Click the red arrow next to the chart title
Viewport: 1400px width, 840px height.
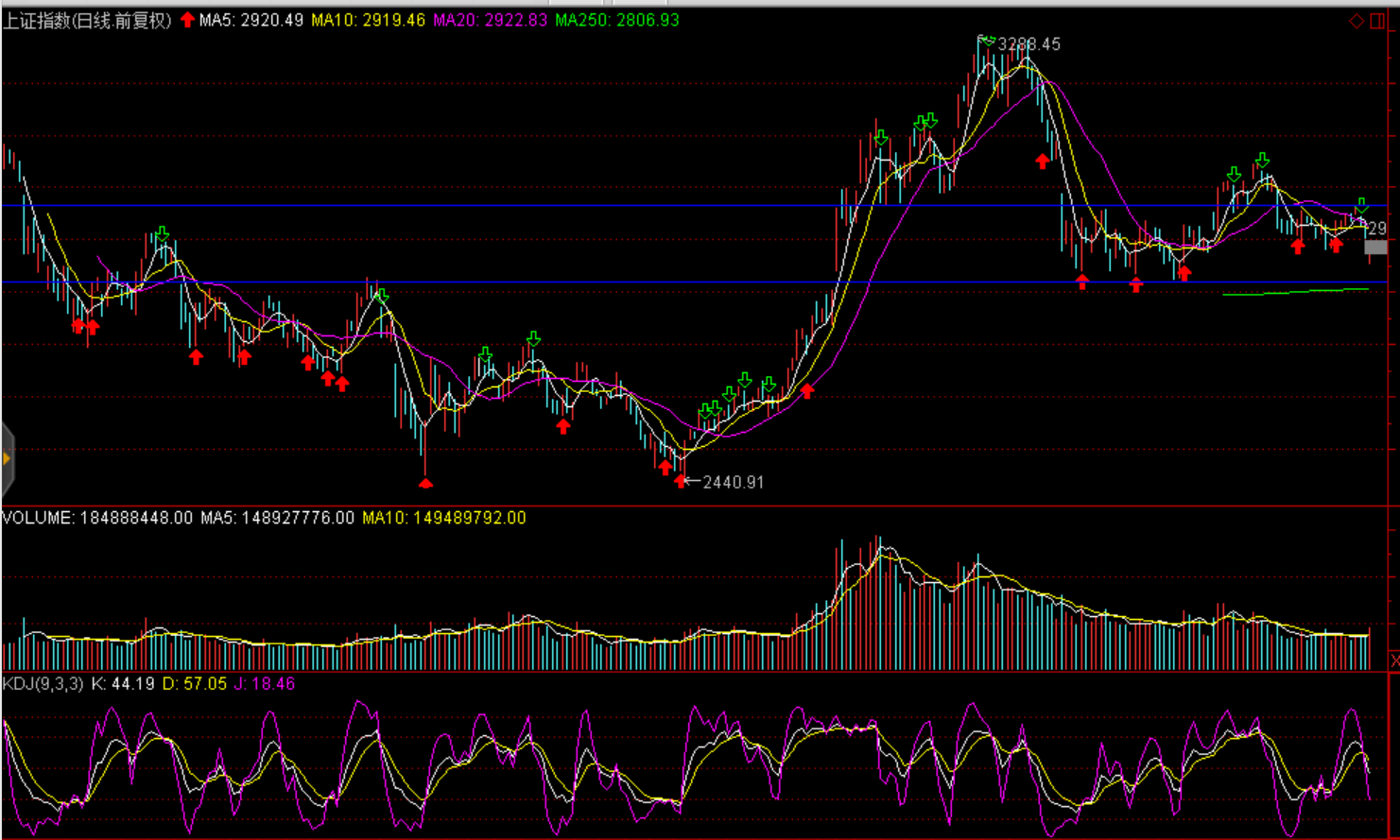[187, 20]
